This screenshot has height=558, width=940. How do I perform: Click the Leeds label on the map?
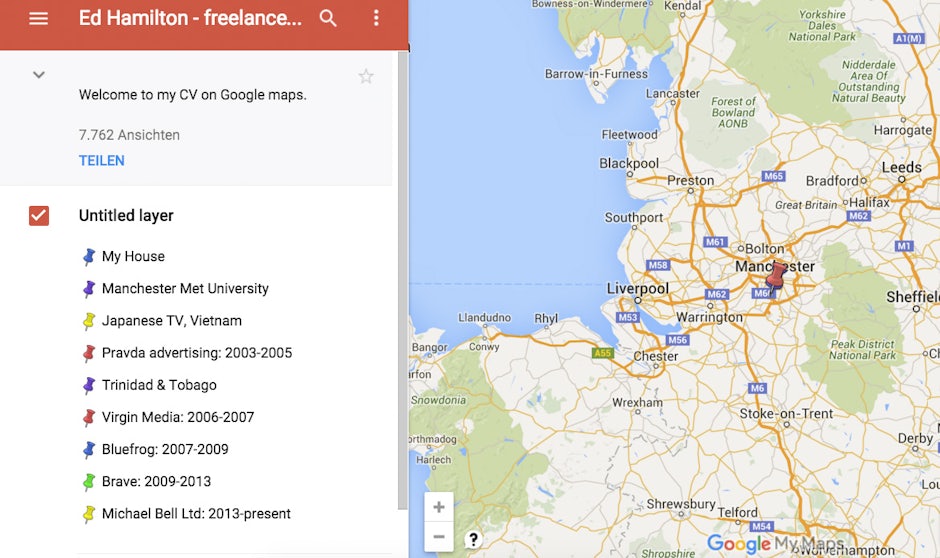pos(901,167)
